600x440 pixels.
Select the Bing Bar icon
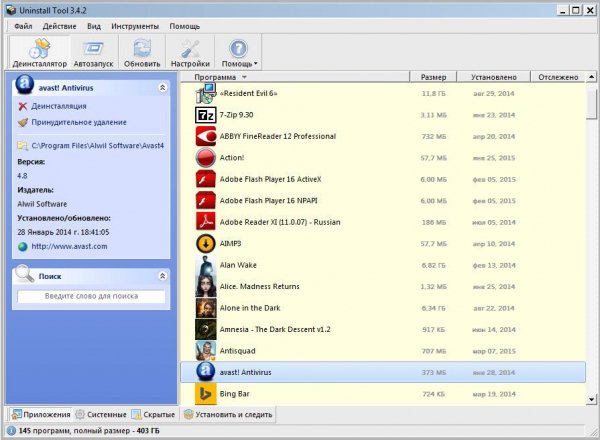(205, 394)
